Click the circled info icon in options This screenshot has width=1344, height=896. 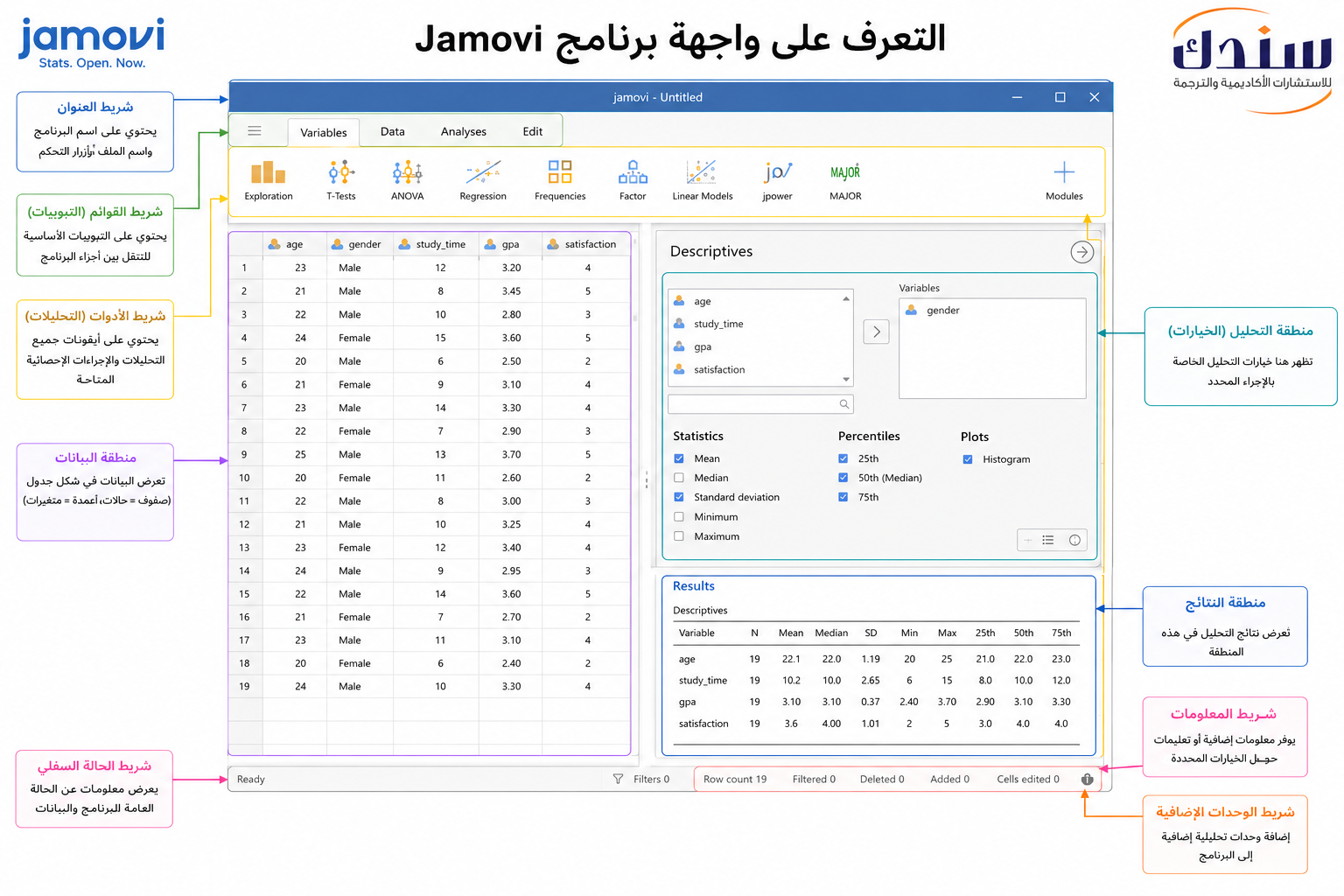[x=1074, y=541]
